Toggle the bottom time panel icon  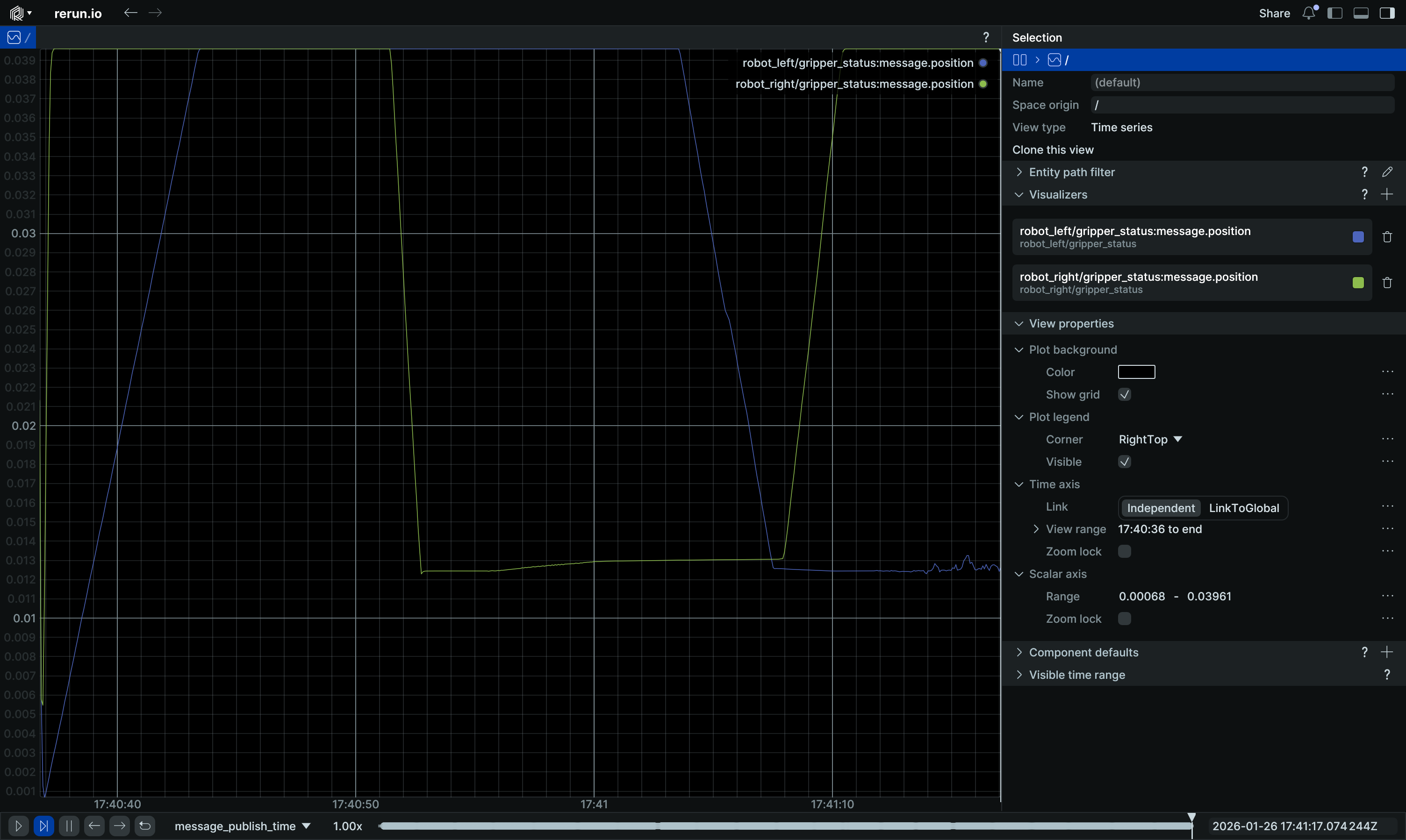[1361, 13]
